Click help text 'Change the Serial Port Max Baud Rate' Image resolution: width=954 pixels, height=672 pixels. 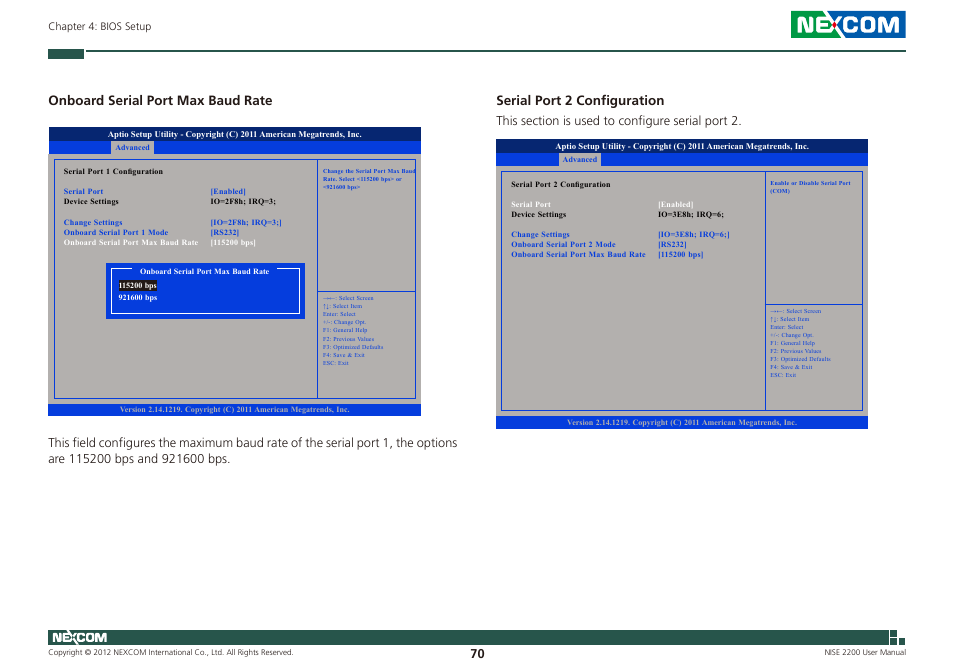[x=369, y=179]
